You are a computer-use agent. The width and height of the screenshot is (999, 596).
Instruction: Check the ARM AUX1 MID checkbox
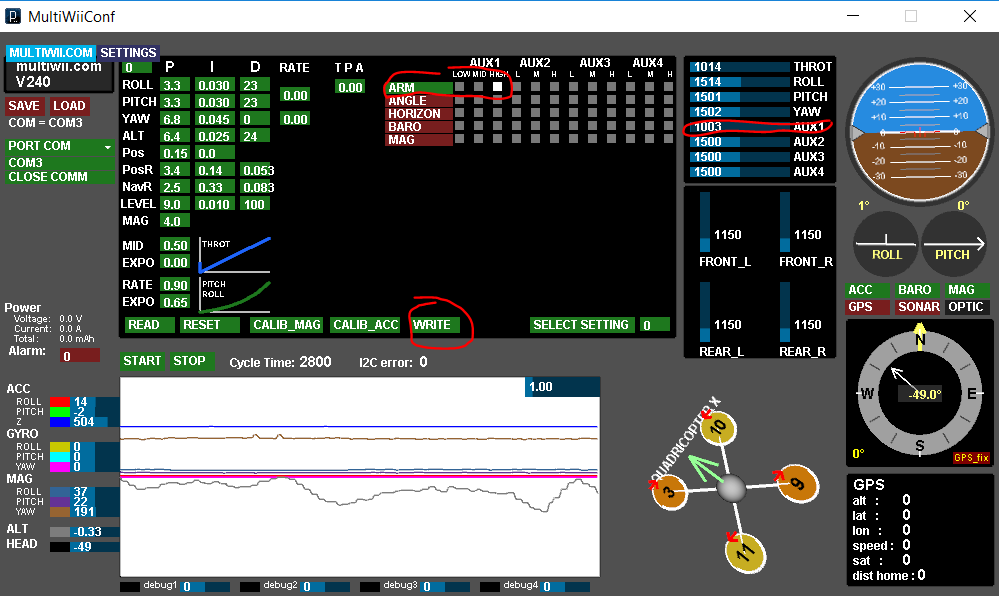pyautogui.click(x=478, y=87)
